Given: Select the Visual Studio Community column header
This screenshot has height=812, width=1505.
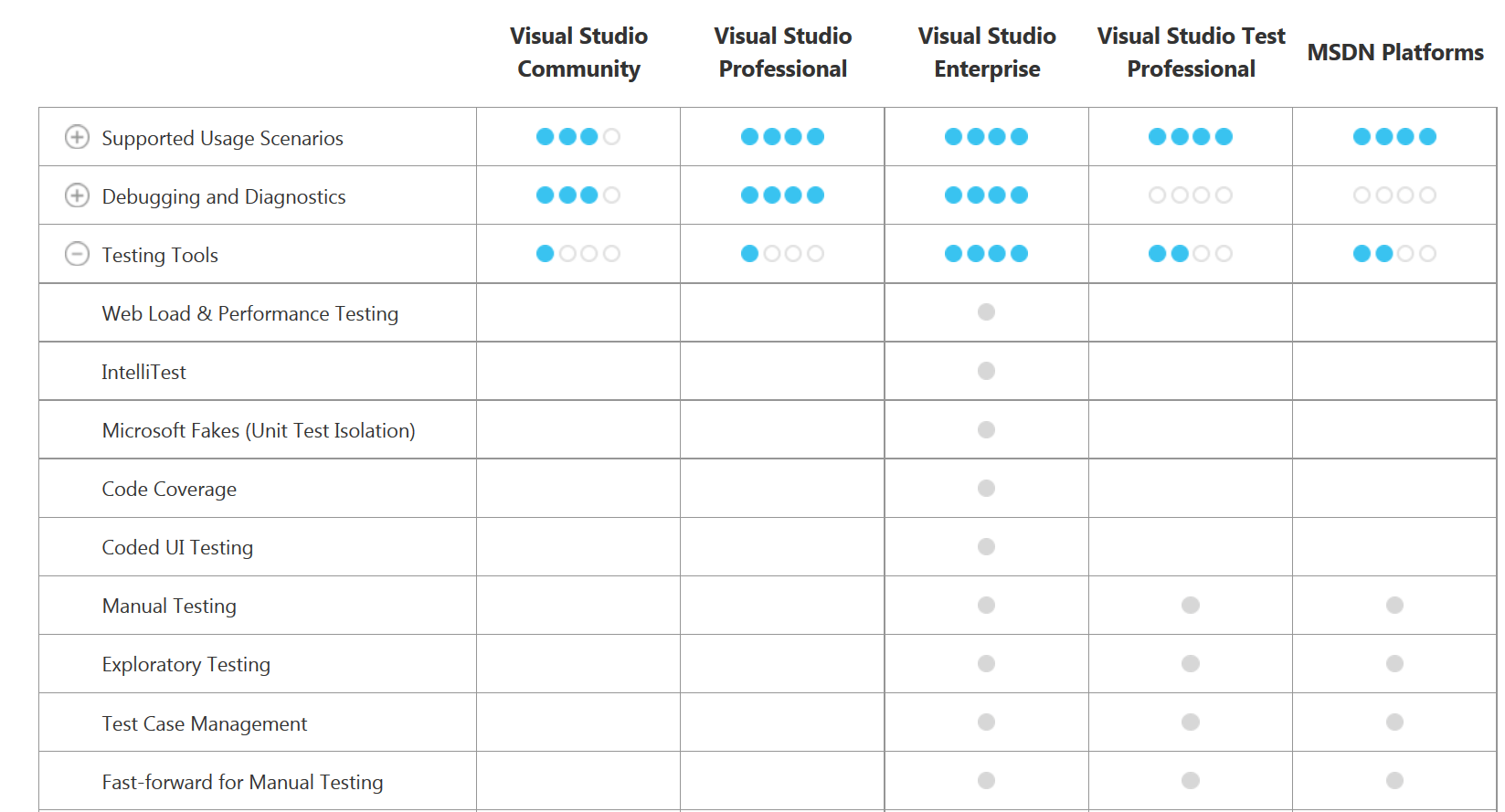Looking at the screenshot, I should click(578, 52).
